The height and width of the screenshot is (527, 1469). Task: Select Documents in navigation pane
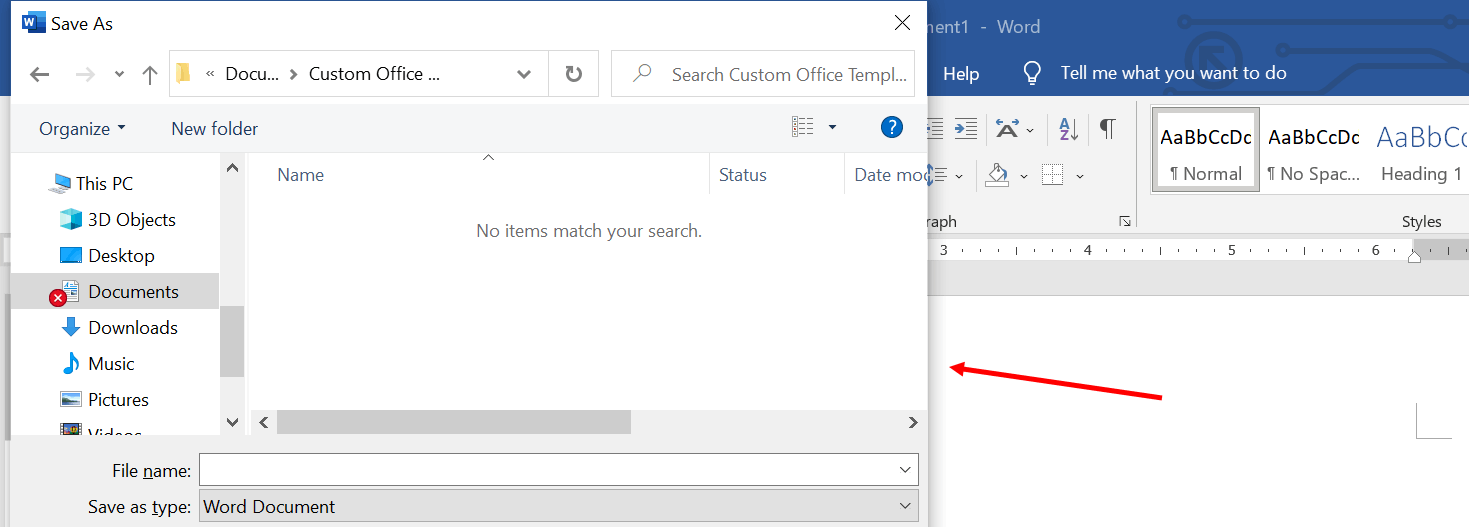[133, 291]
